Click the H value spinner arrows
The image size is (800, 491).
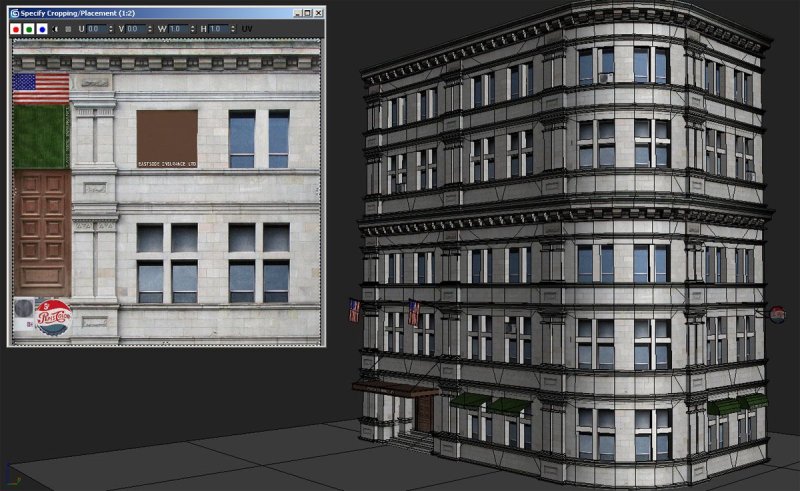click(232, 29)
